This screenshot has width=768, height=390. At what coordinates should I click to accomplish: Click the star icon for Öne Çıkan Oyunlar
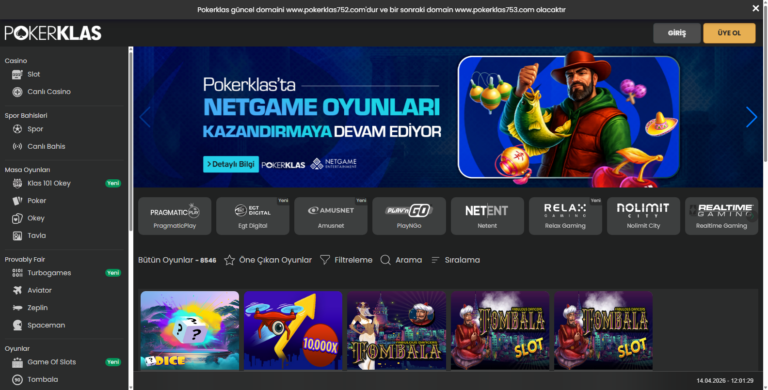[x=229, y=260]
